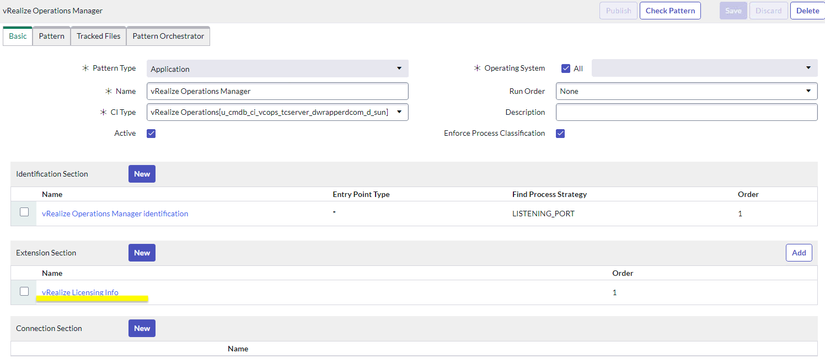The height and width of the screenshot is (362, 825).
Task: Open the Pattern Orchestrator tab
Action: click(168, 36)
